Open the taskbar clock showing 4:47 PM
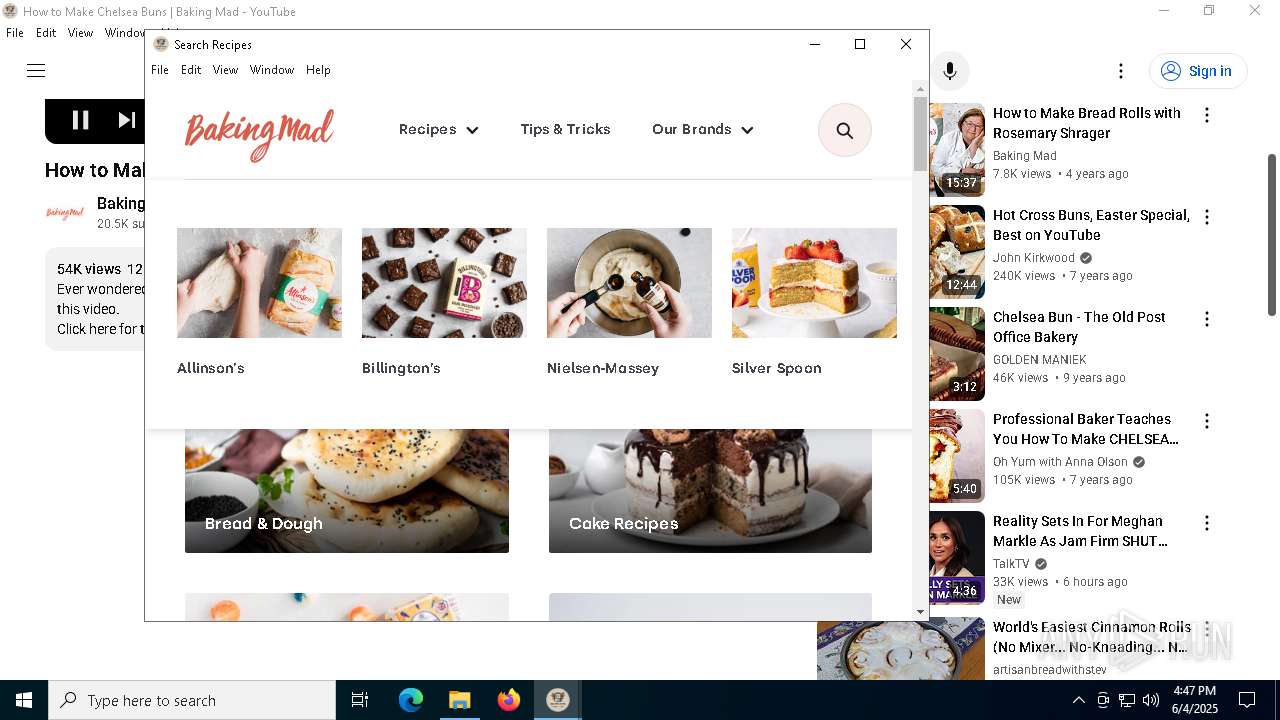Image resolution: width=1280 pixels, height=720 pixels. click(x=1194, y=700)
